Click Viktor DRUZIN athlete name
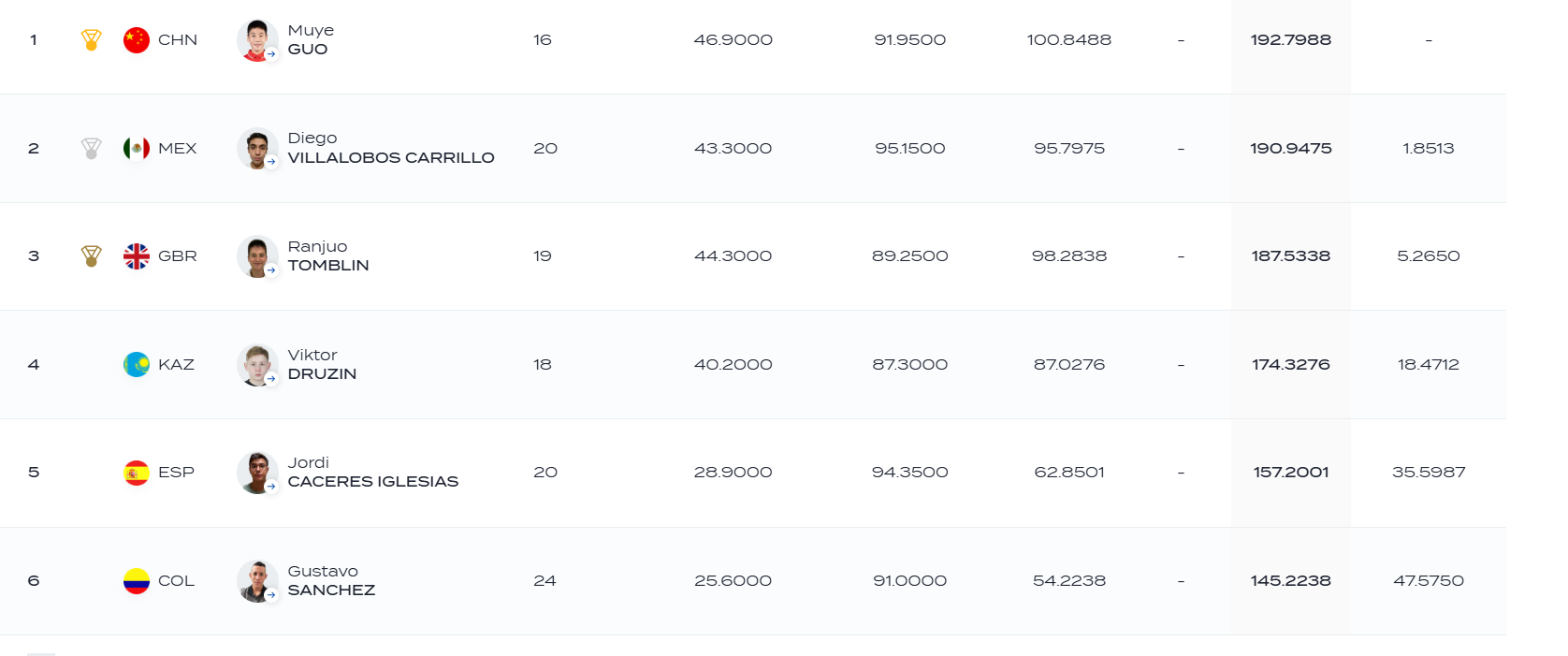 click(322, 364)
